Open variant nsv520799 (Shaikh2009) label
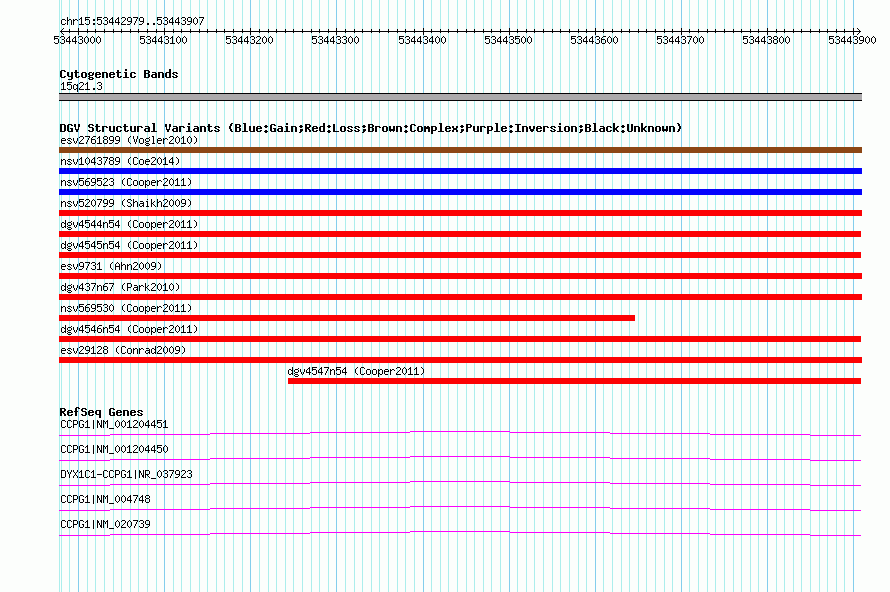The height and width of the screenshot is (592, 890). pyautogui.click(x=126, y=203)
